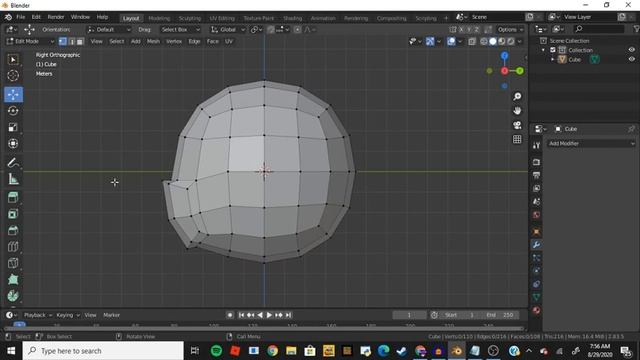Open the Object Data green triangle tab
The width and height of the screenshot is (640, 360).
click(x=536, y=297)
